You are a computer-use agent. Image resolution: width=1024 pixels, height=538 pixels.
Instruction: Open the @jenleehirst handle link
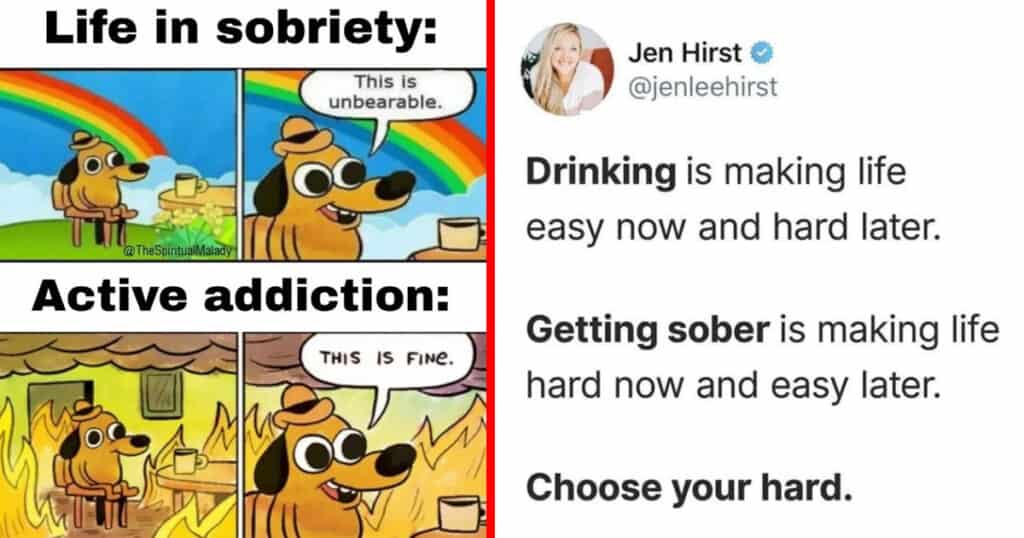point(703,87)
